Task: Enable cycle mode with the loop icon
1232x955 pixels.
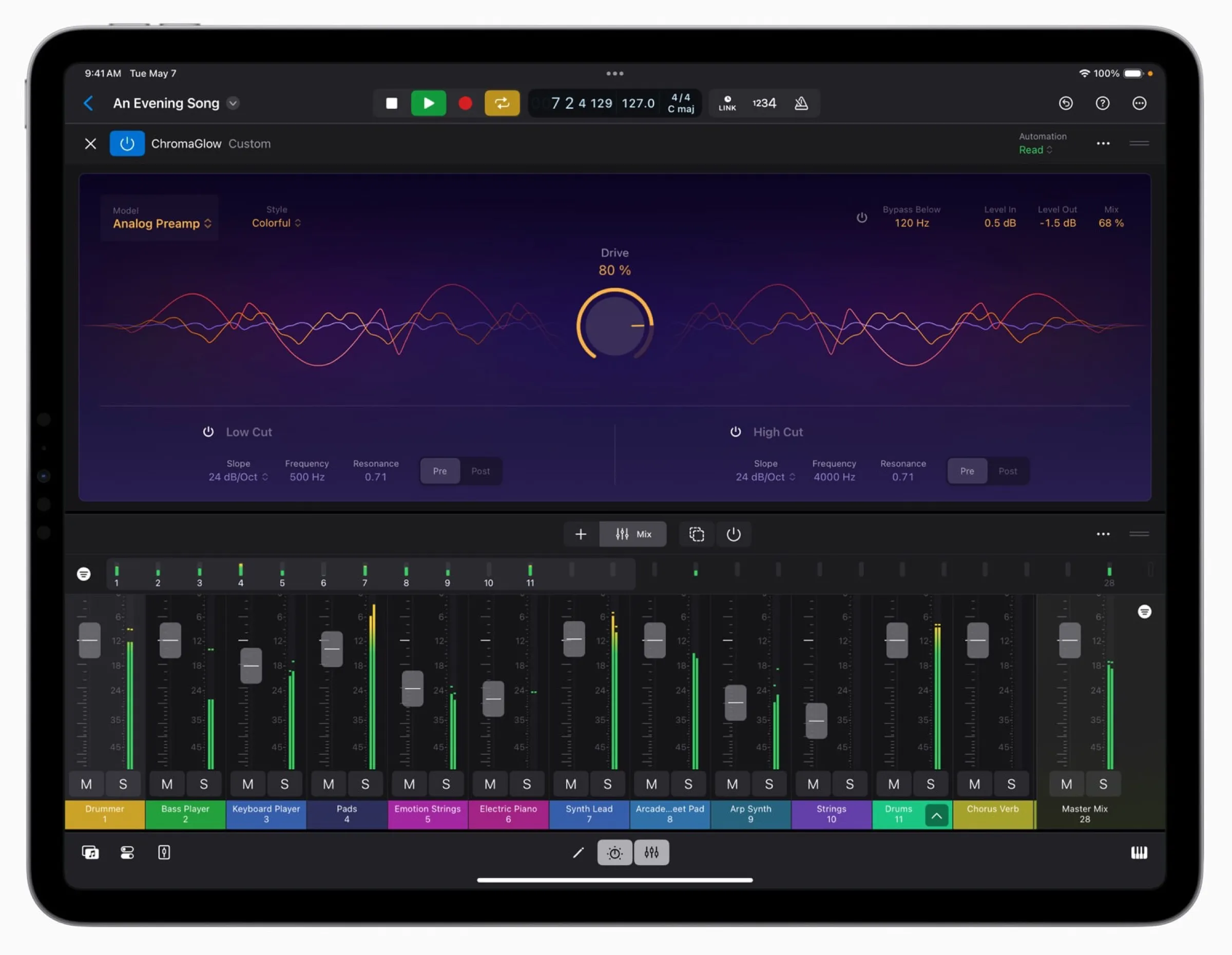Action: tap(502, 103)
